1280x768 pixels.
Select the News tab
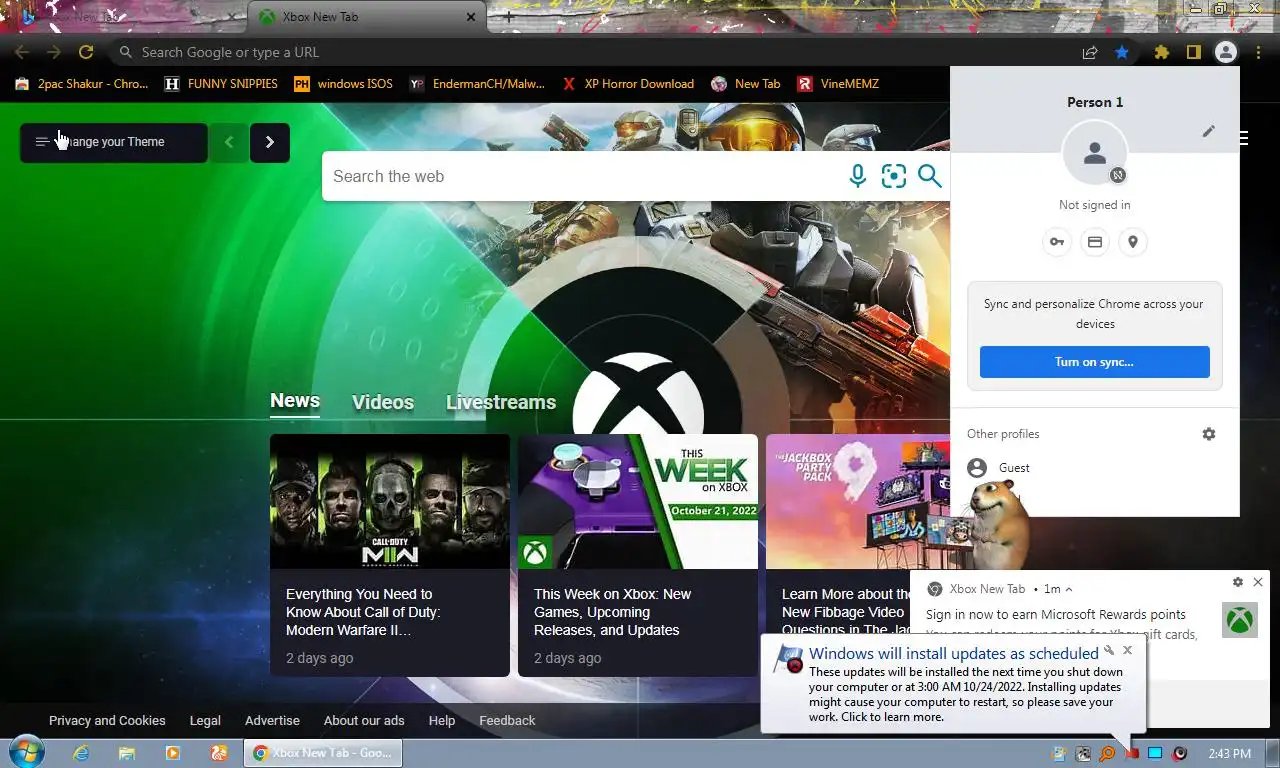coord(295,401)
